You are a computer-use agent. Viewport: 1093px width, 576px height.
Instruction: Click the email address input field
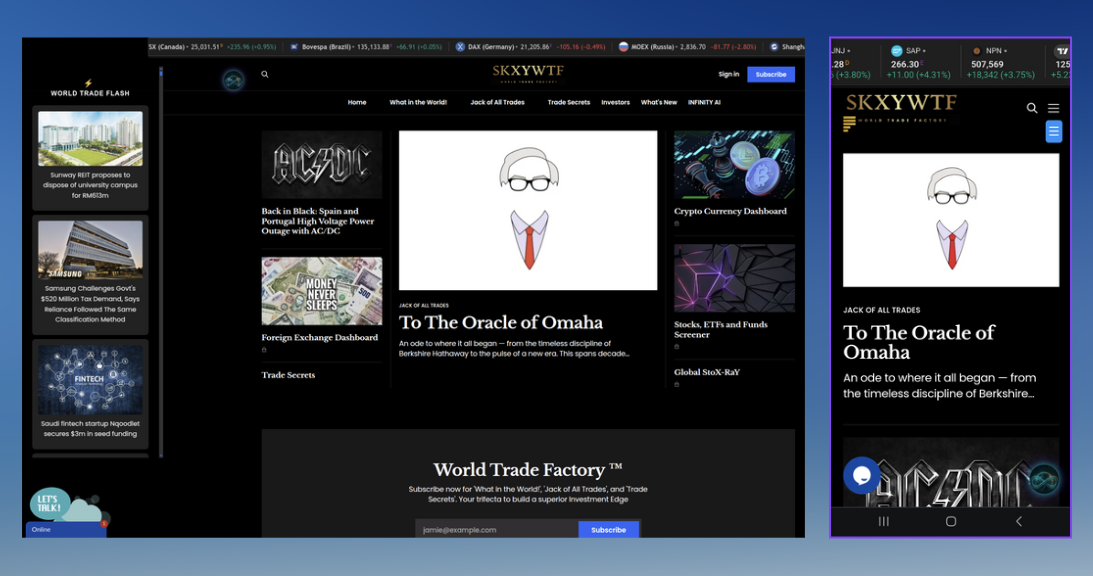tap(497, 530)
